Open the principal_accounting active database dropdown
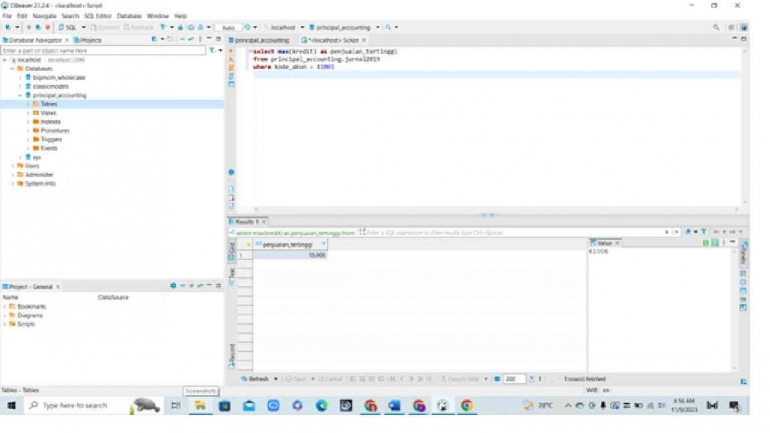 [x=378, y=27]
